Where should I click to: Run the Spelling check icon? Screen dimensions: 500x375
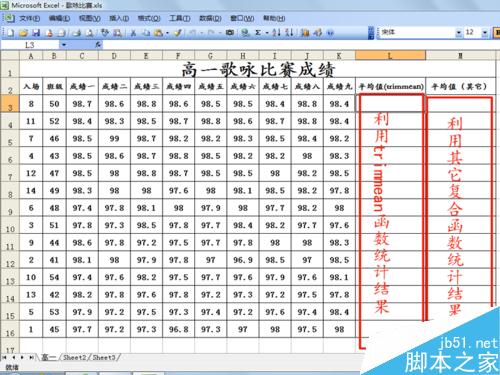coord(105,33)
